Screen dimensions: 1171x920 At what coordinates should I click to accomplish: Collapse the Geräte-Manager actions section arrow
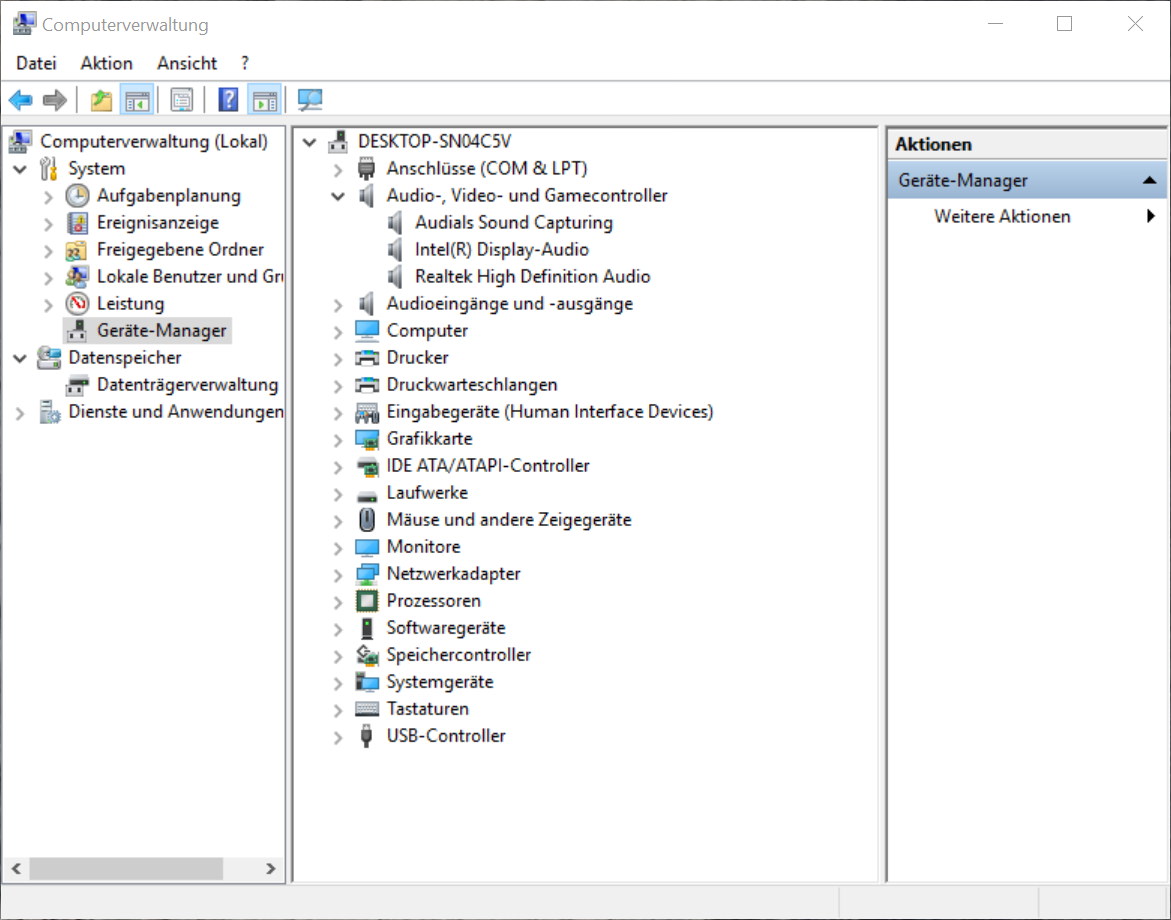(x=1149, y=181)
